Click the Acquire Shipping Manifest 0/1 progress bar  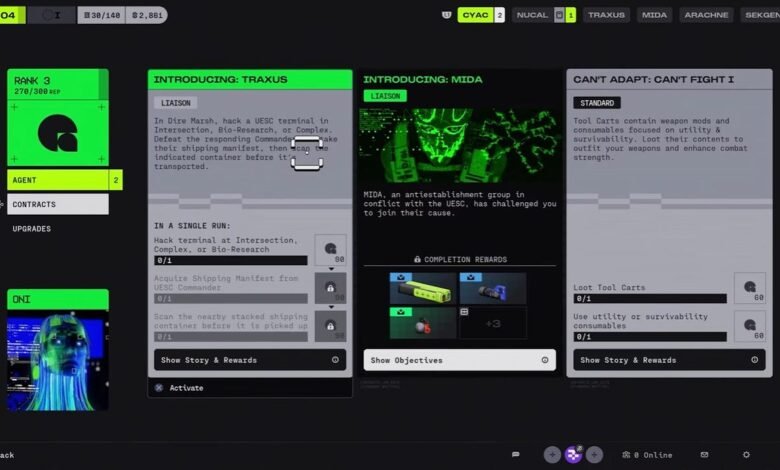click(231, 298)
